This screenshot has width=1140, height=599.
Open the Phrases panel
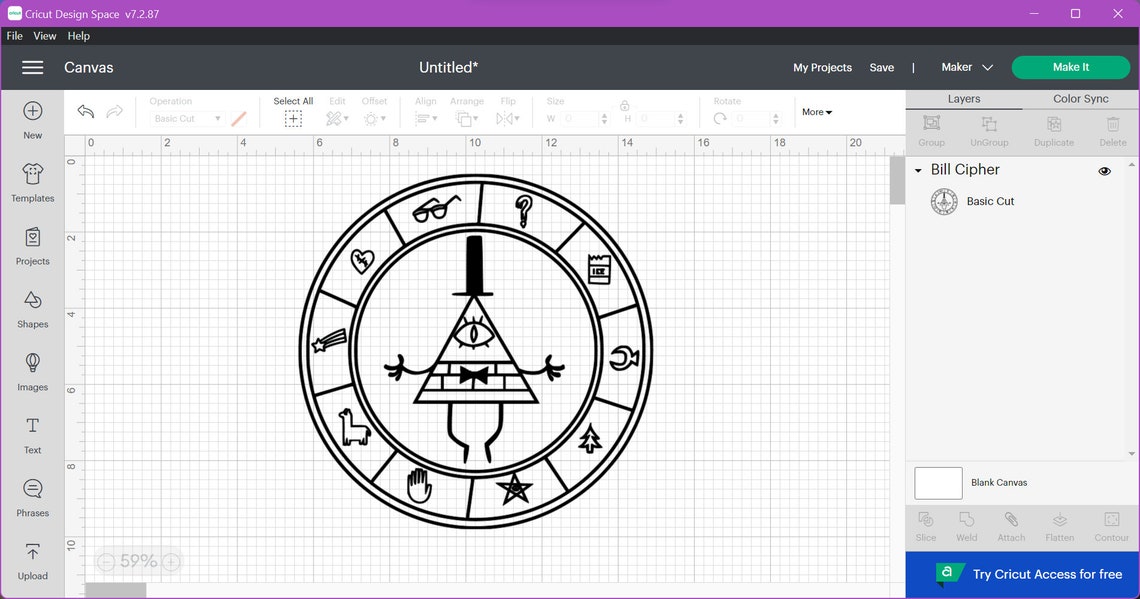(x=32, y=499)
